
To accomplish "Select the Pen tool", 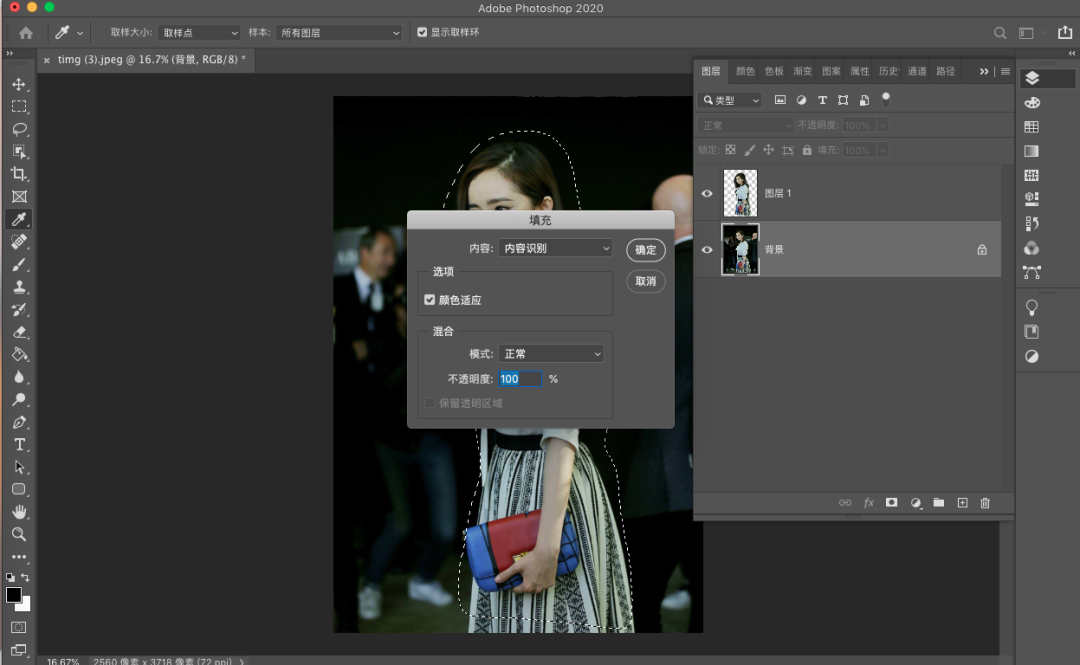I will point(19,422).
